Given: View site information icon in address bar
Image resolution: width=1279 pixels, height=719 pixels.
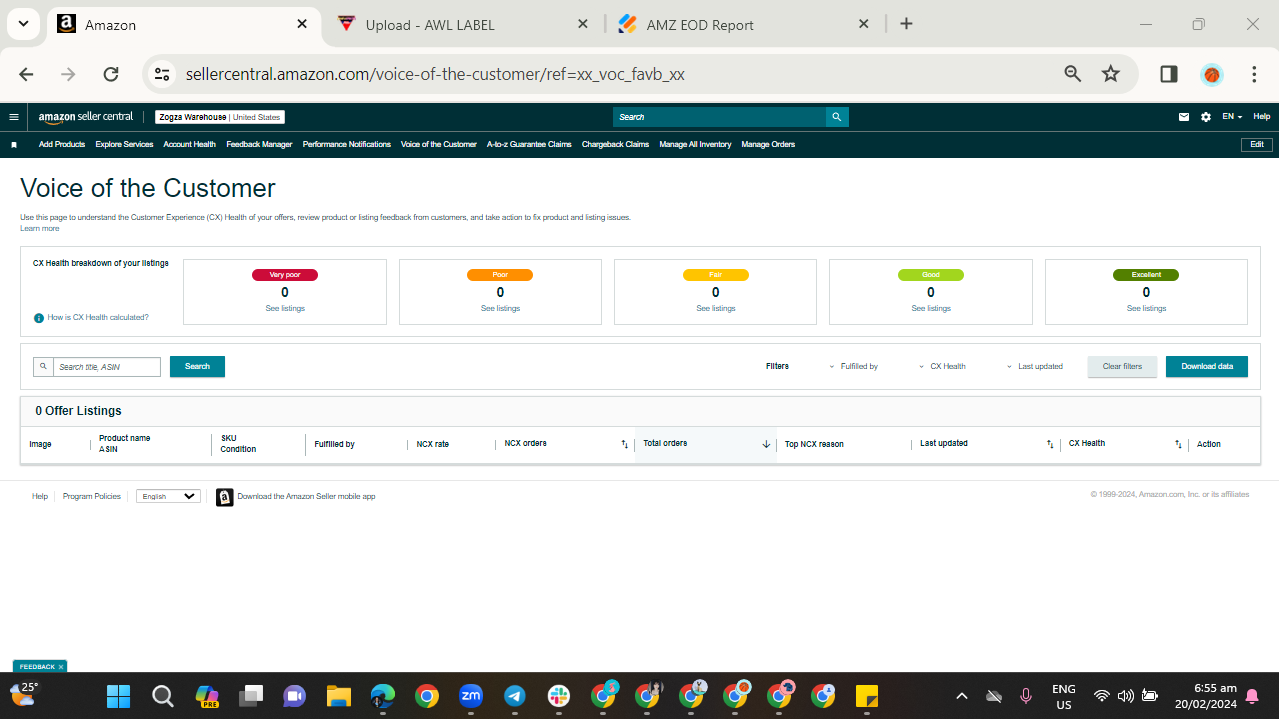Looking at the screenshot, I should pyautogui.click(x=163, y=74).
